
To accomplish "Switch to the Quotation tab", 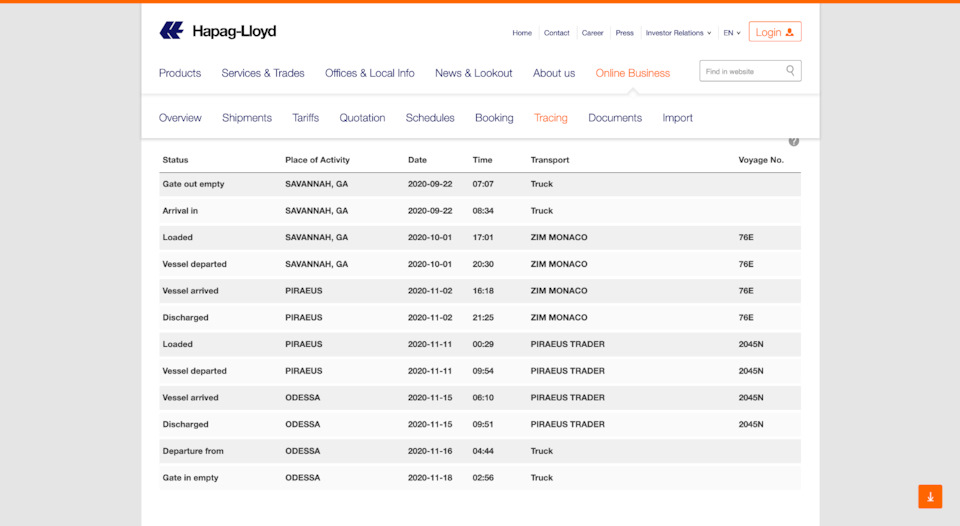I will [x=362, y=118].
